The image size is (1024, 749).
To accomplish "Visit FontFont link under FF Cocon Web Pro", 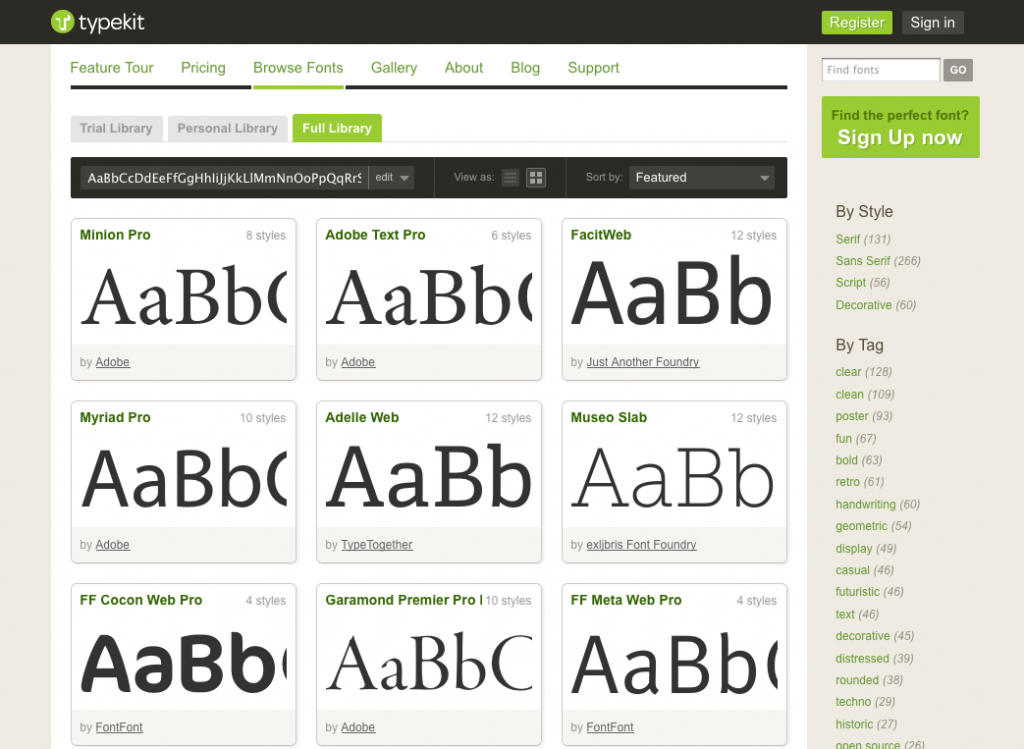I will [119, 727].
